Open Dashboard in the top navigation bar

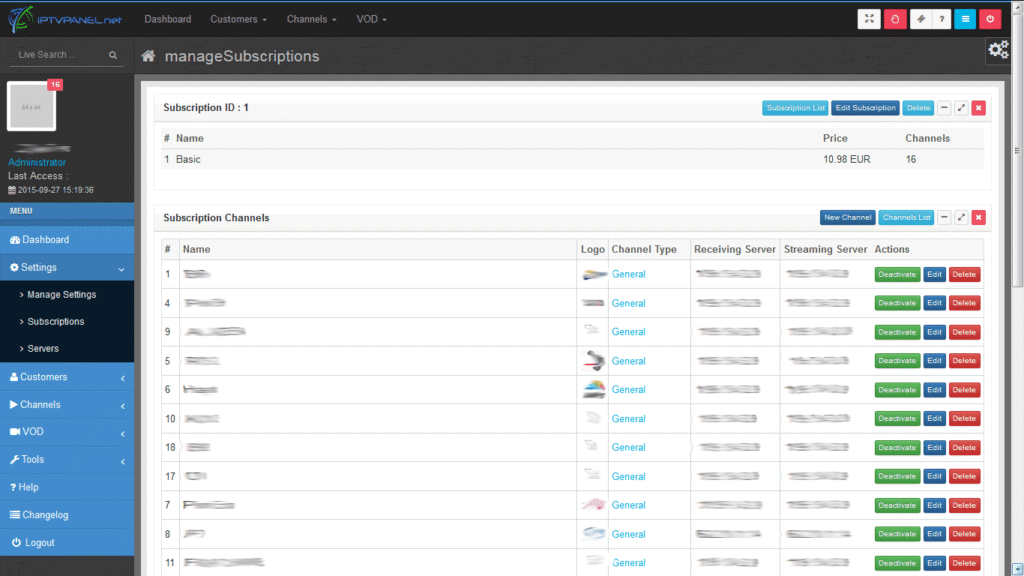[167, 19]
